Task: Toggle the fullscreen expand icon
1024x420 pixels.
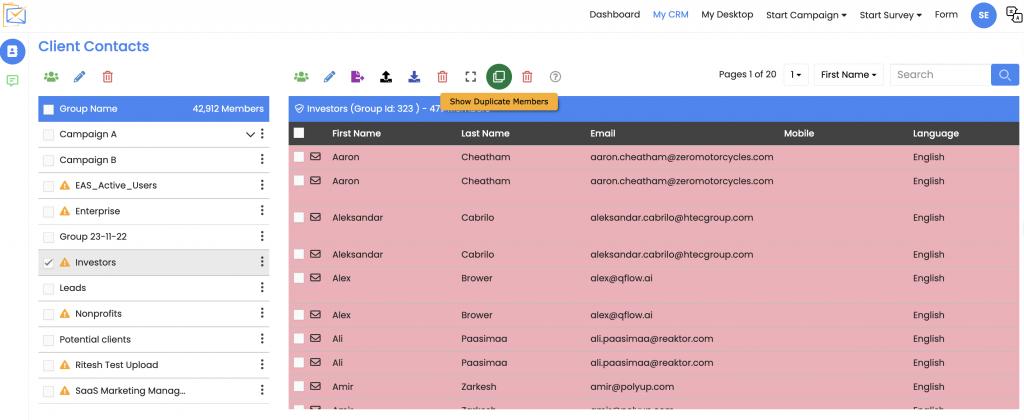Action: [x=470, y=76]
